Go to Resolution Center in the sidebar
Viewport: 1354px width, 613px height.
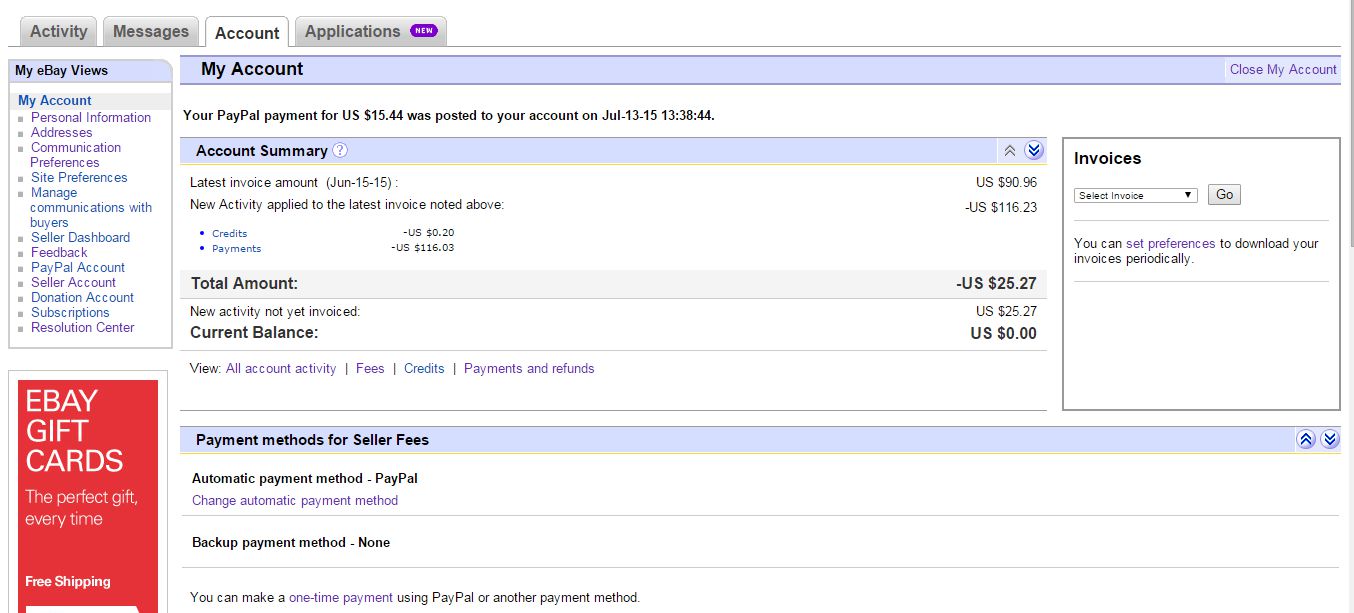(x=82, y=327)
